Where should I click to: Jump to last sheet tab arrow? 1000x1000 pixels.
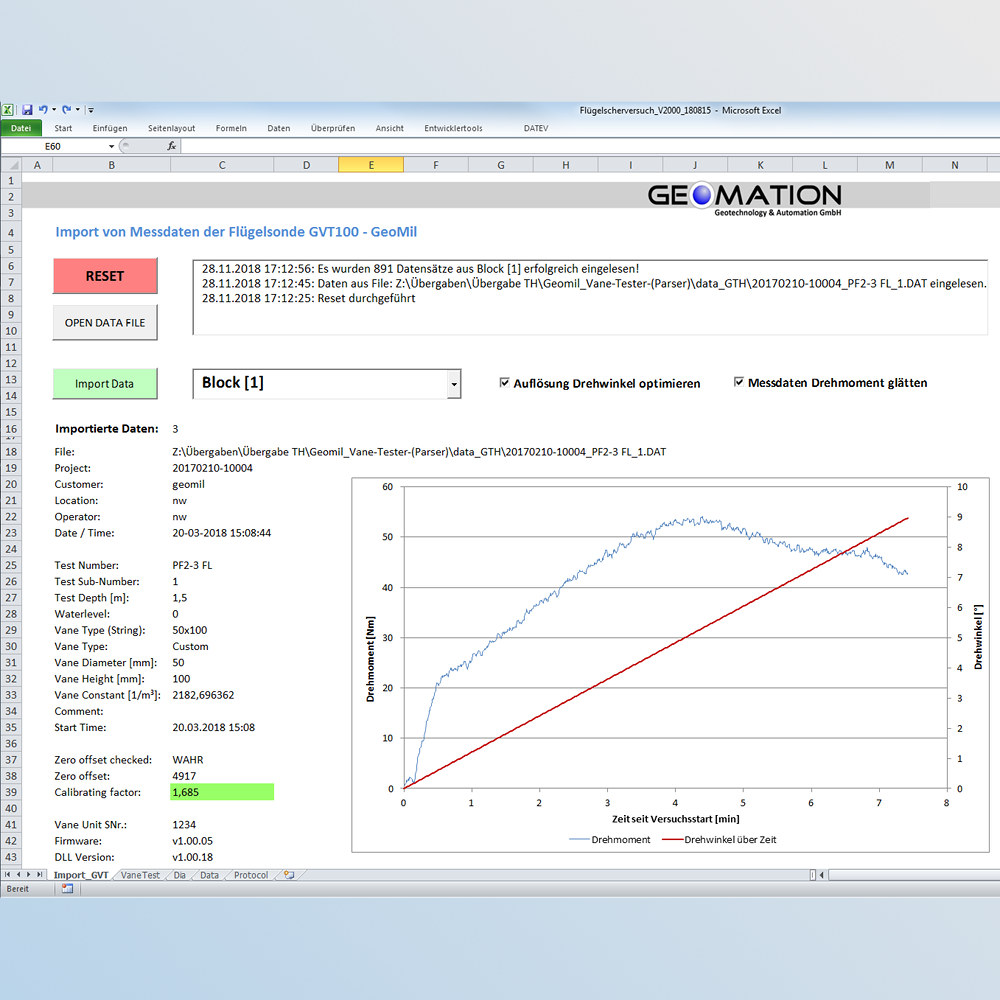pyautogui.click(x=40, y=875)
